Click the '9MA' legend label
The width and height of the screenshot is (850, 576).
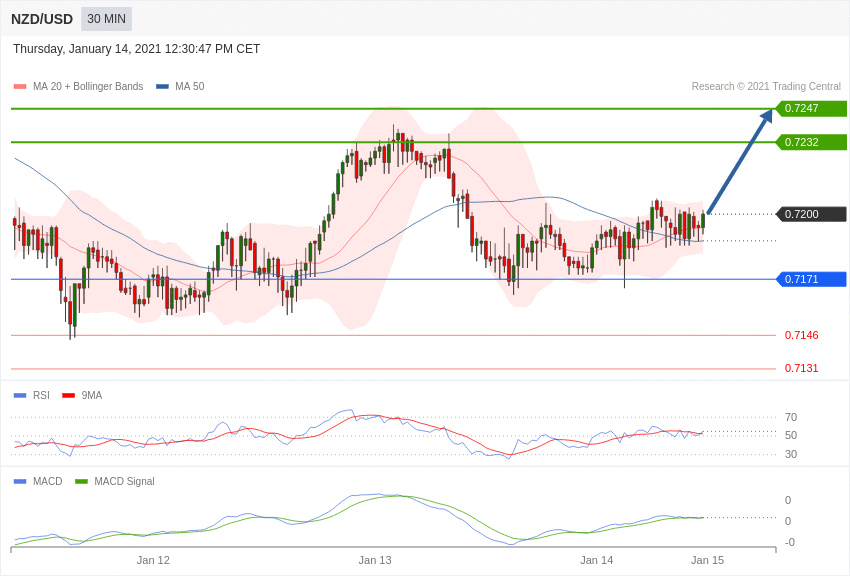coord(92,396)
